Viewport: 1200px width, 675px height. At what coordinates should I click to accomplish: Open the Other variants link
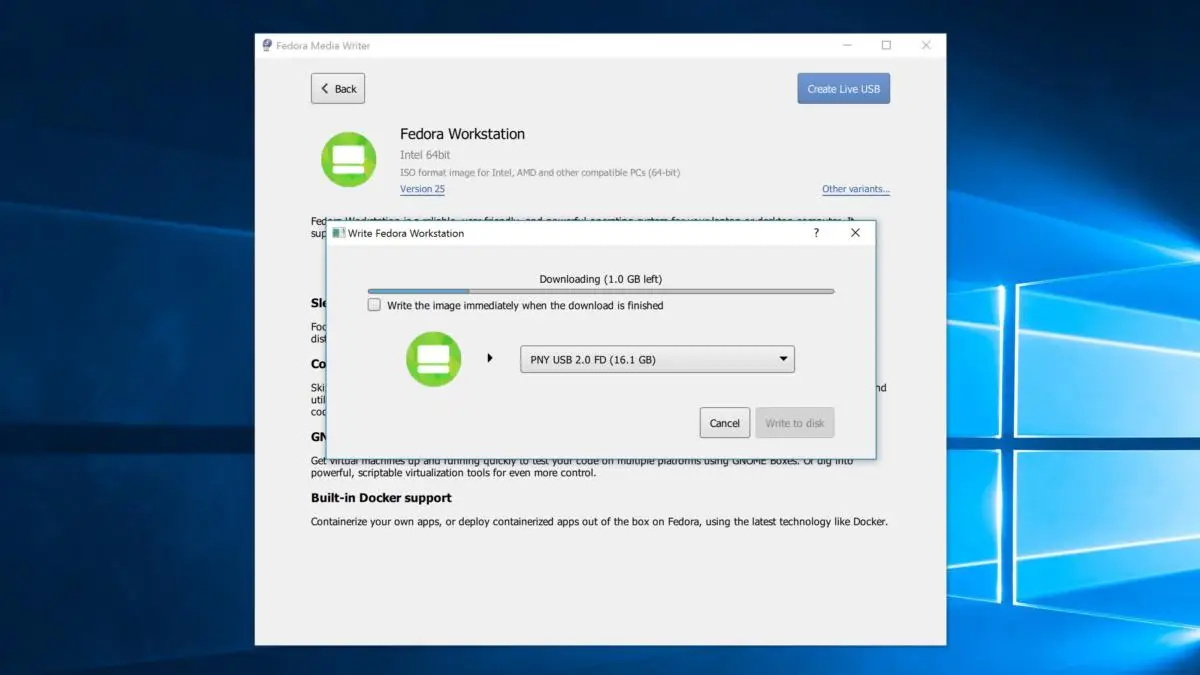[855, 189]
